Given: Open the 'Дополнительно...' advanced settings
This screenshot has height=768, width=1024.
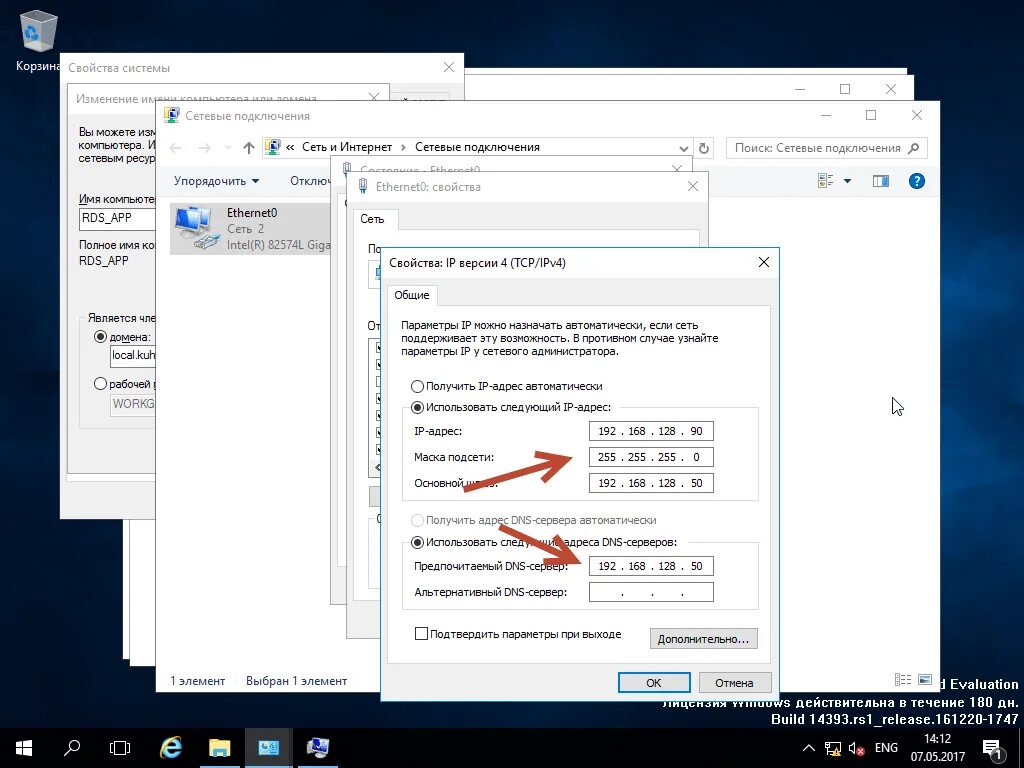Looking at the screenshot, I should pos(703,639).
